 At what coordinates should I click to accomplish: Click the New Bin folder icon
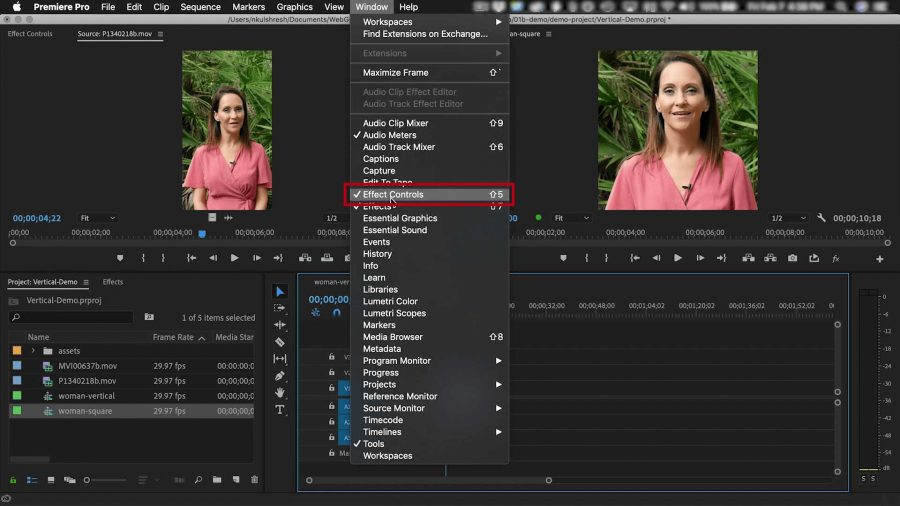(217, 480)
